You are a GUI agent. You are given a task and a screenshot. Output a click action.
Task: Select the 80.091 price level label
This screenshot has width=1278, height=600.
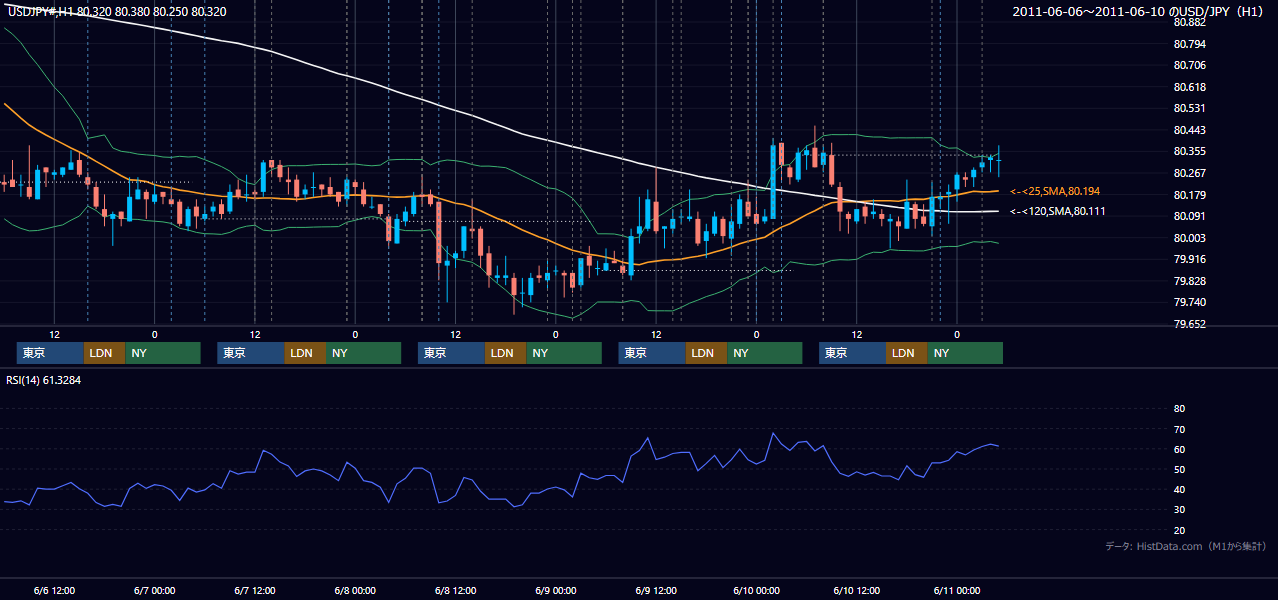click(1188, 216)
